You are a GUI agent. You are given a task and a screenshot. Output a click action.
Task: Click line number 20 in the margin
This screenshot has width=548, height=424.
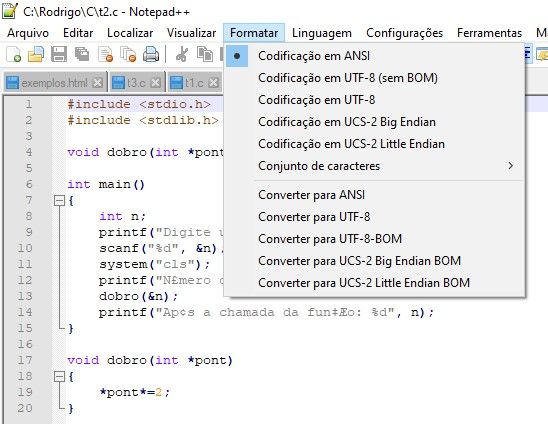pos(25,408)
